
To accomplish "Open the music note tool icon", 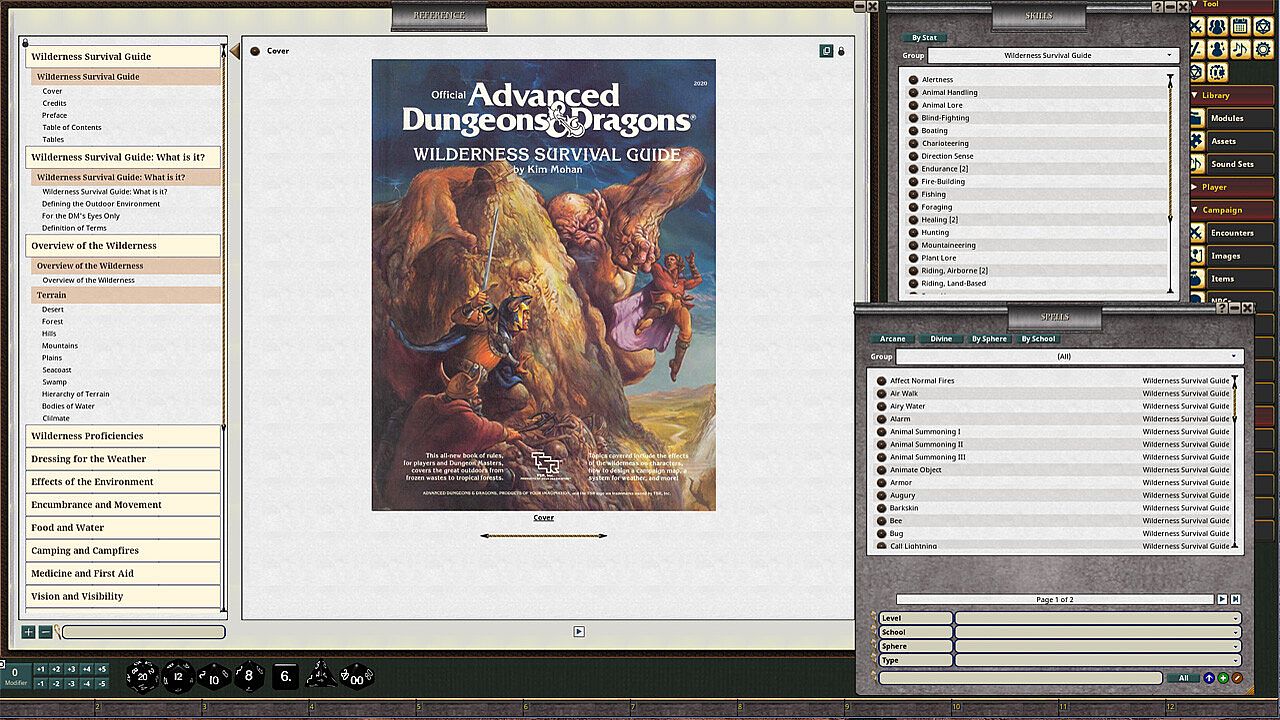I will [1240, 49].
